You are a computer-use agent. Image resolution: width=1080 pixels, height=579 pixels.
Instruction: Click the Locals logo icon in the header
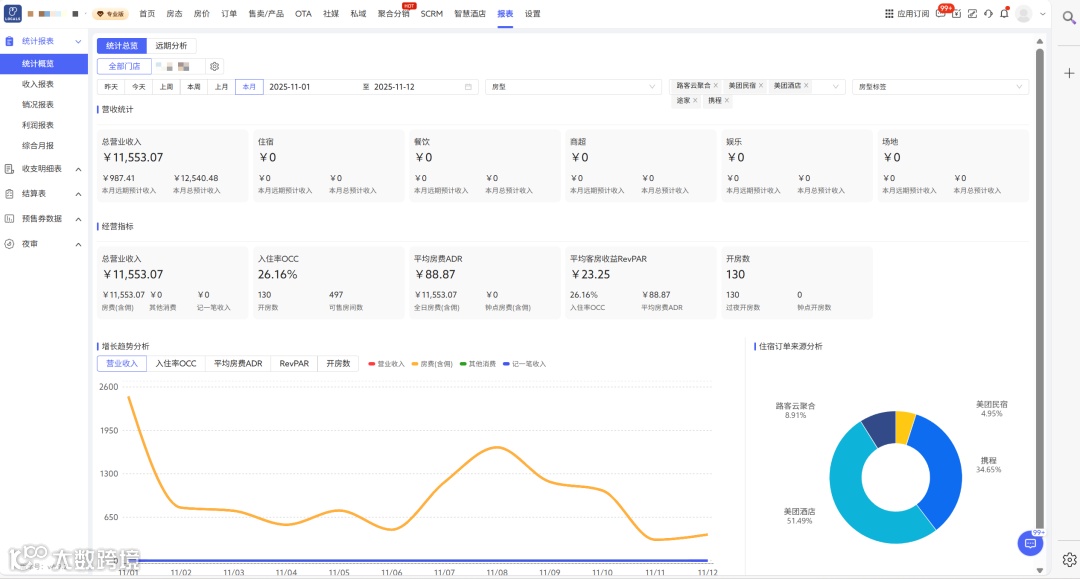point(12,13)
